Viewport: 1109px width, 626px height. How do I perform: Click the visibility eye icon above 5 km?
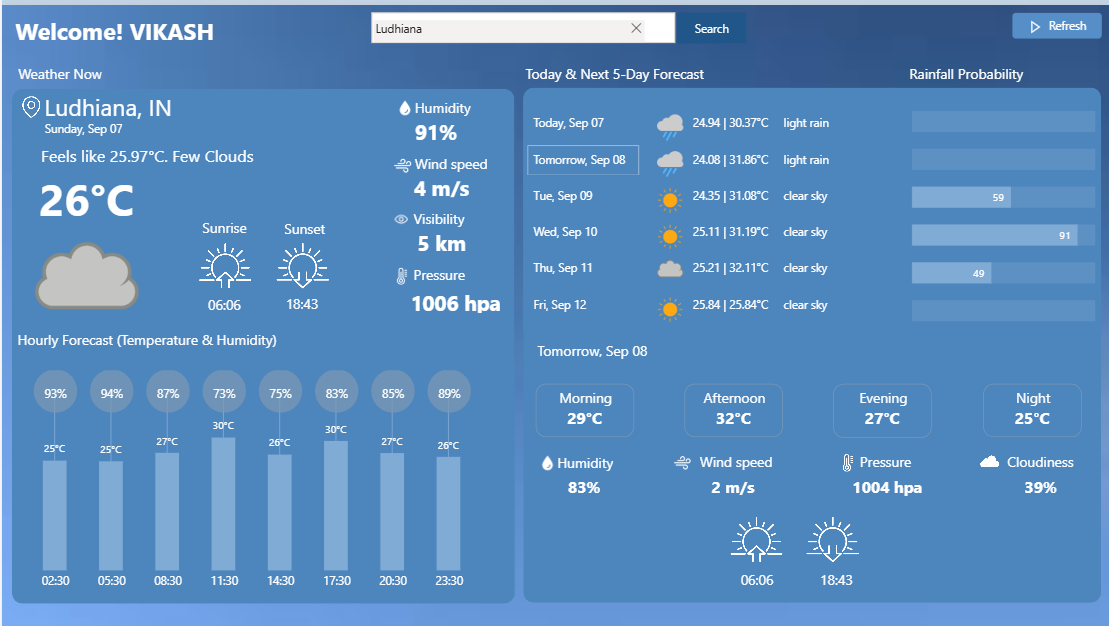401,220
